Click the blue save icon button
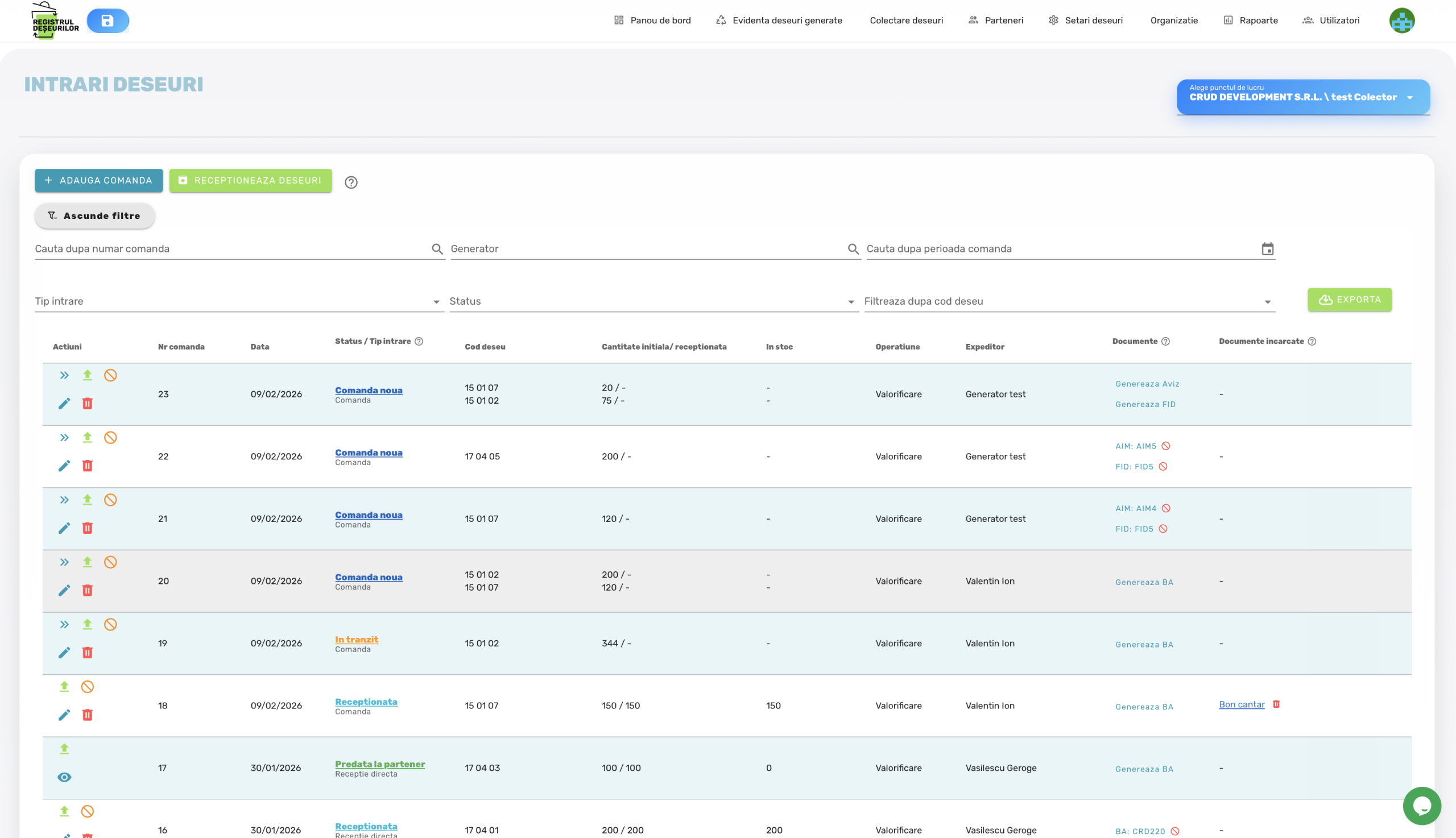Image resolution: width=1456 pixels, height=838 pixels. (x=107, y=20)
